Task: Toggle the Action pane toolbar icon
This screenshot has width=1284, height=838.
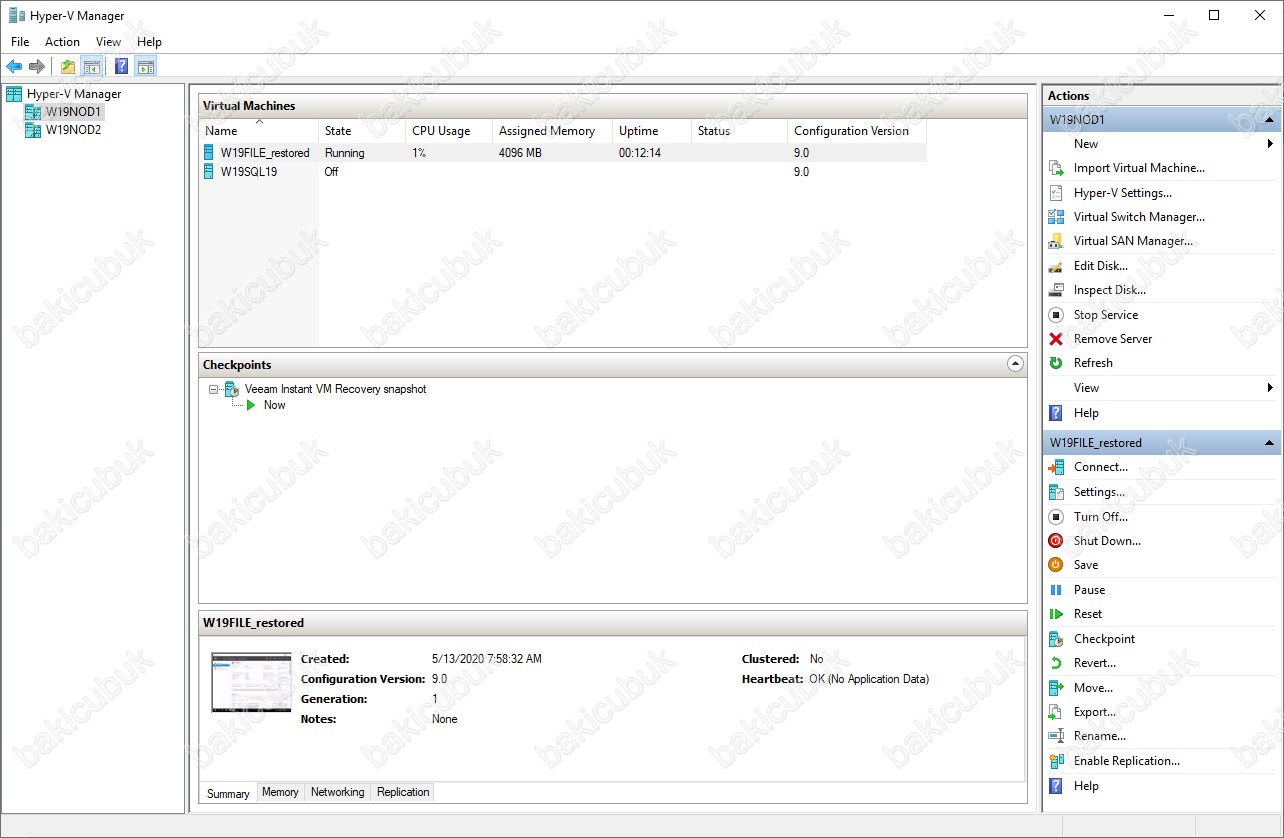Action: (146, 67)
